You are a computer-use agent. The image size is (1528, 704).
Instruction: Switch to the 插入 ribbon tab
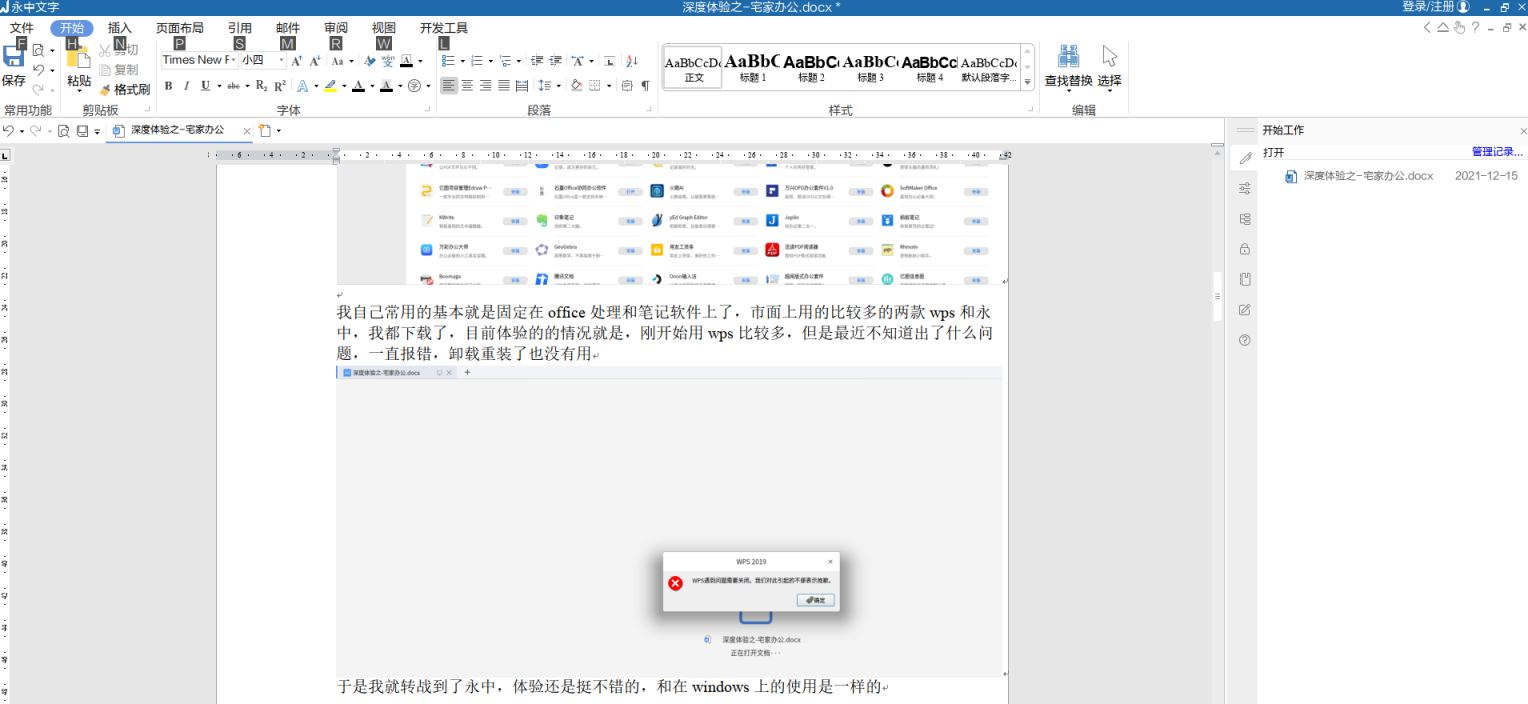coord(119,27)
